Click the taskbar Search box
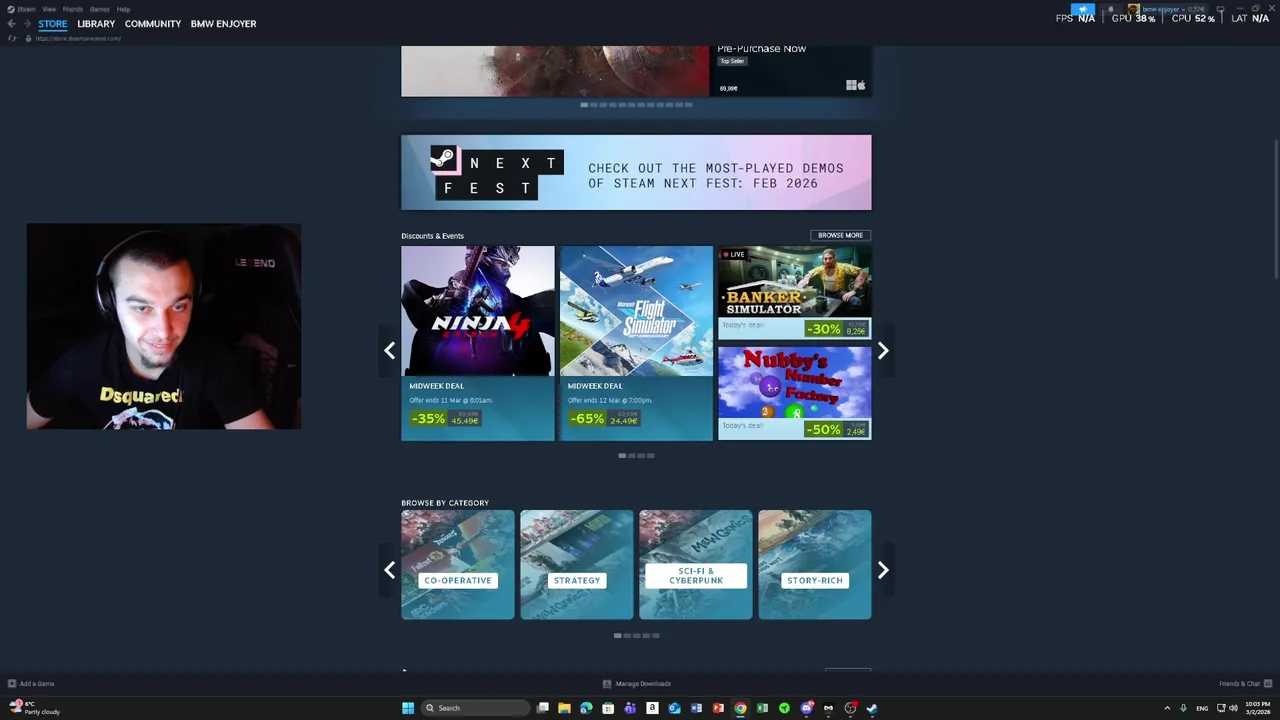 point(474,708)
